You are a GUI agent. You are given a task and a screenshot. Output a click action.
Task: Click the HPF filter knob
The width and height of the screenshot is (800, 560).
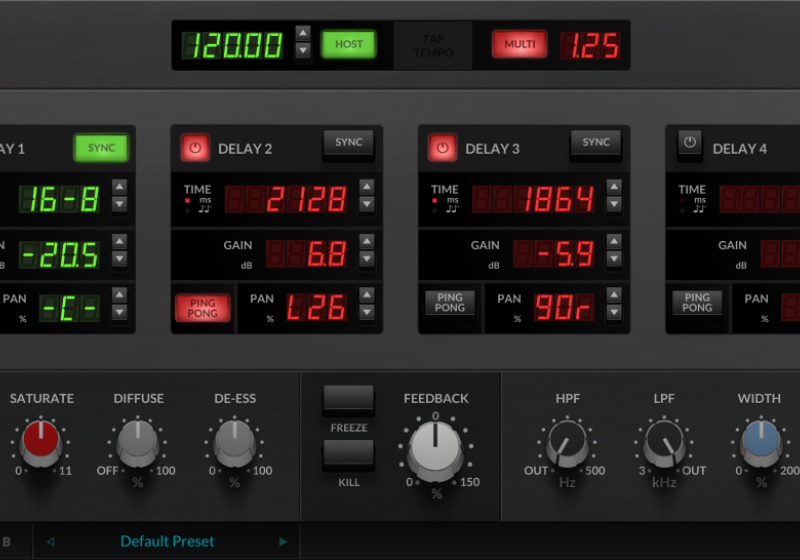tap(567, 442)
